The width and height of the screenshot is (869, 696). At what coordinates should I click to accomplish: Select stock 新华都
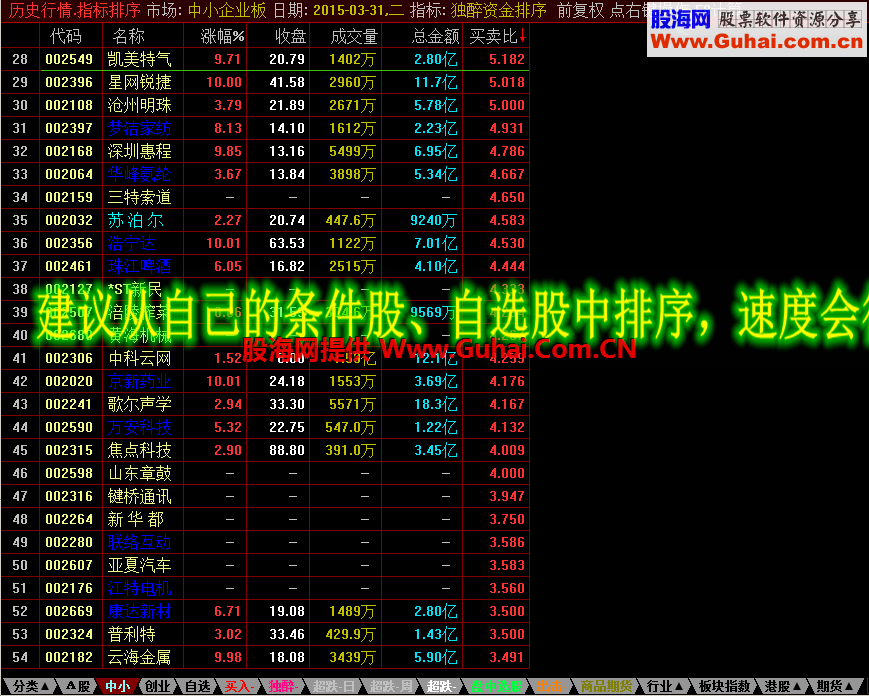click(x=136, y=519)
